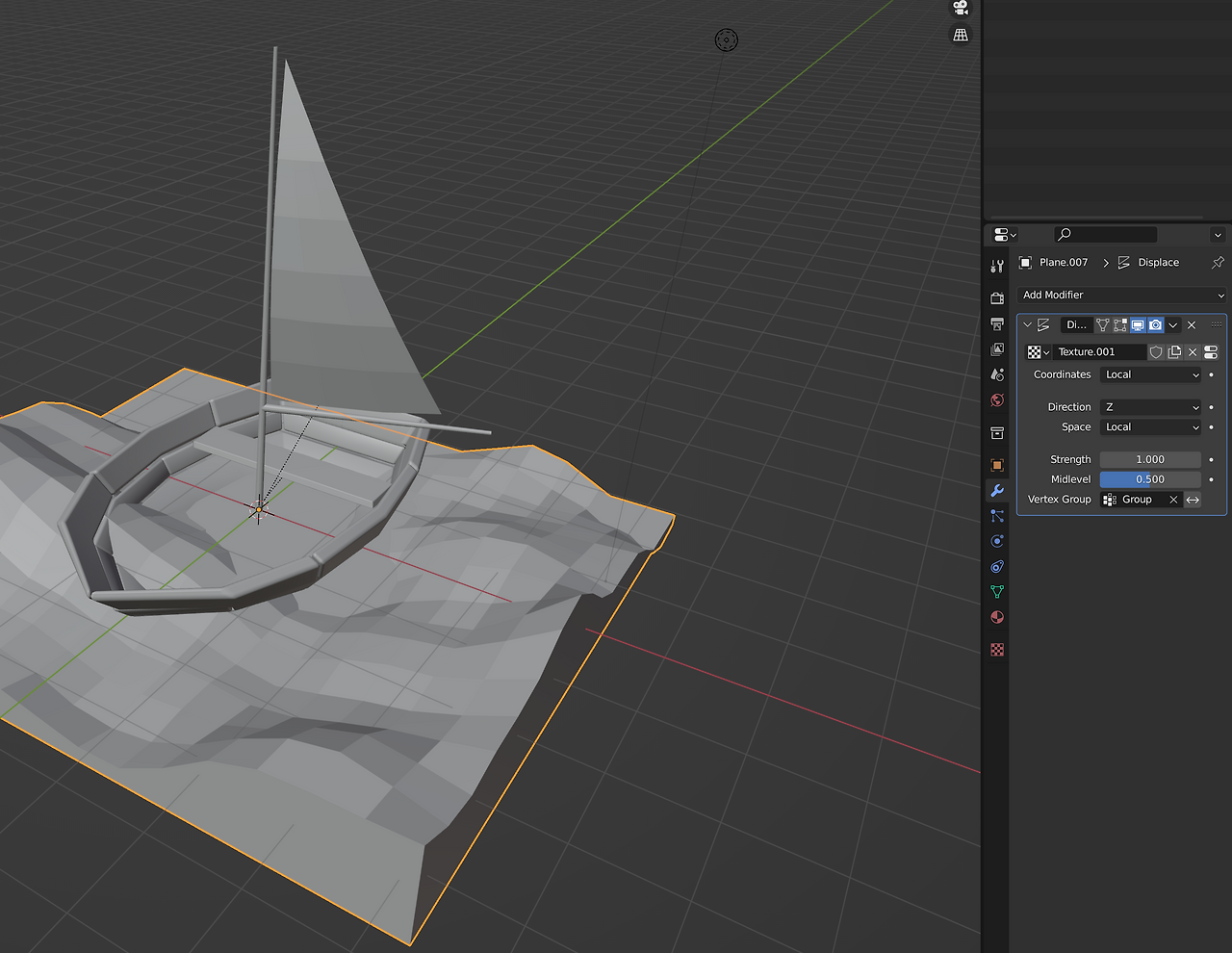
Task: Open the Render properties tab
Action: coord(997,298)
